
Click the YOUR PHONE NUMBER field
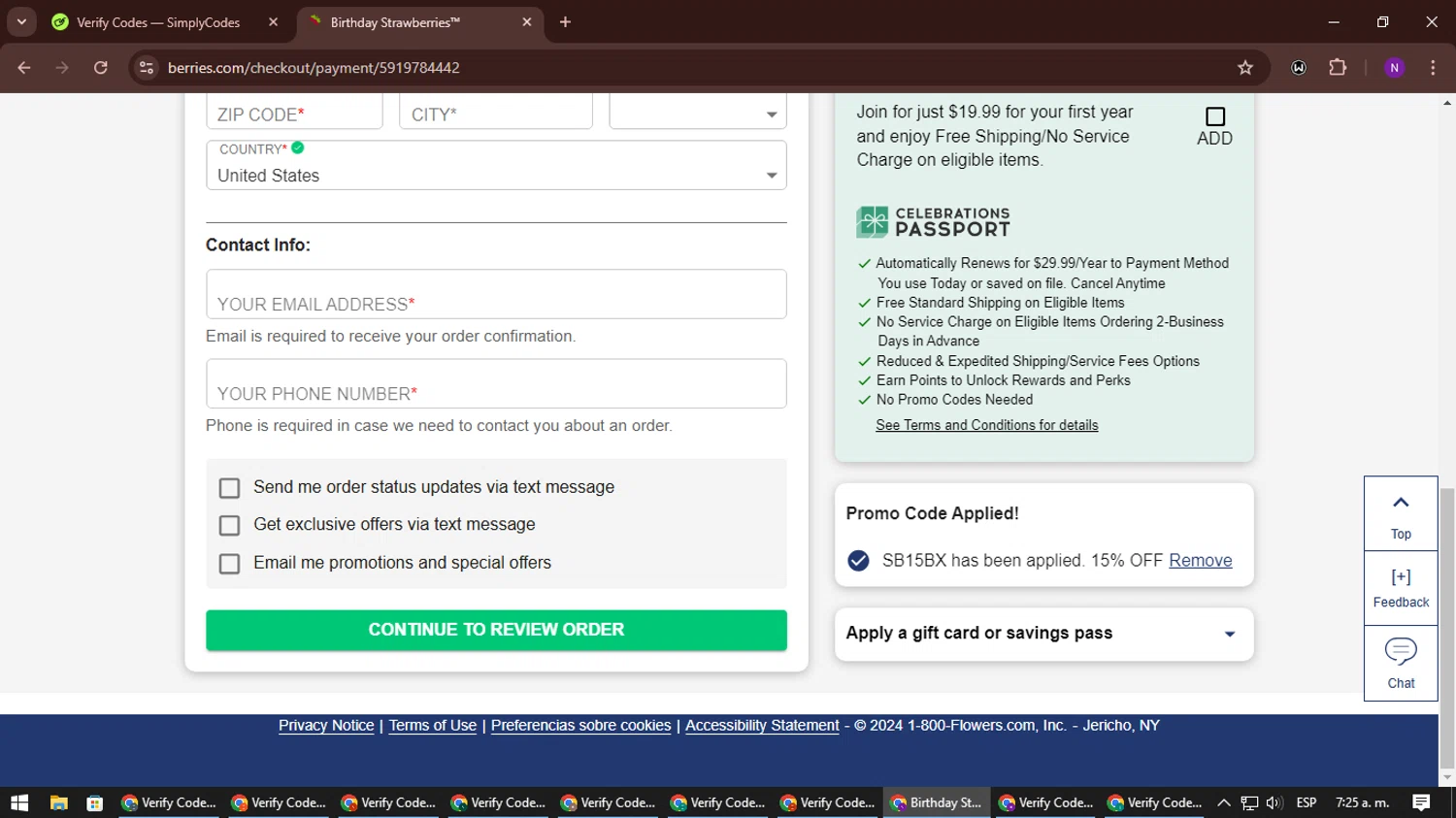click(496, 383)
